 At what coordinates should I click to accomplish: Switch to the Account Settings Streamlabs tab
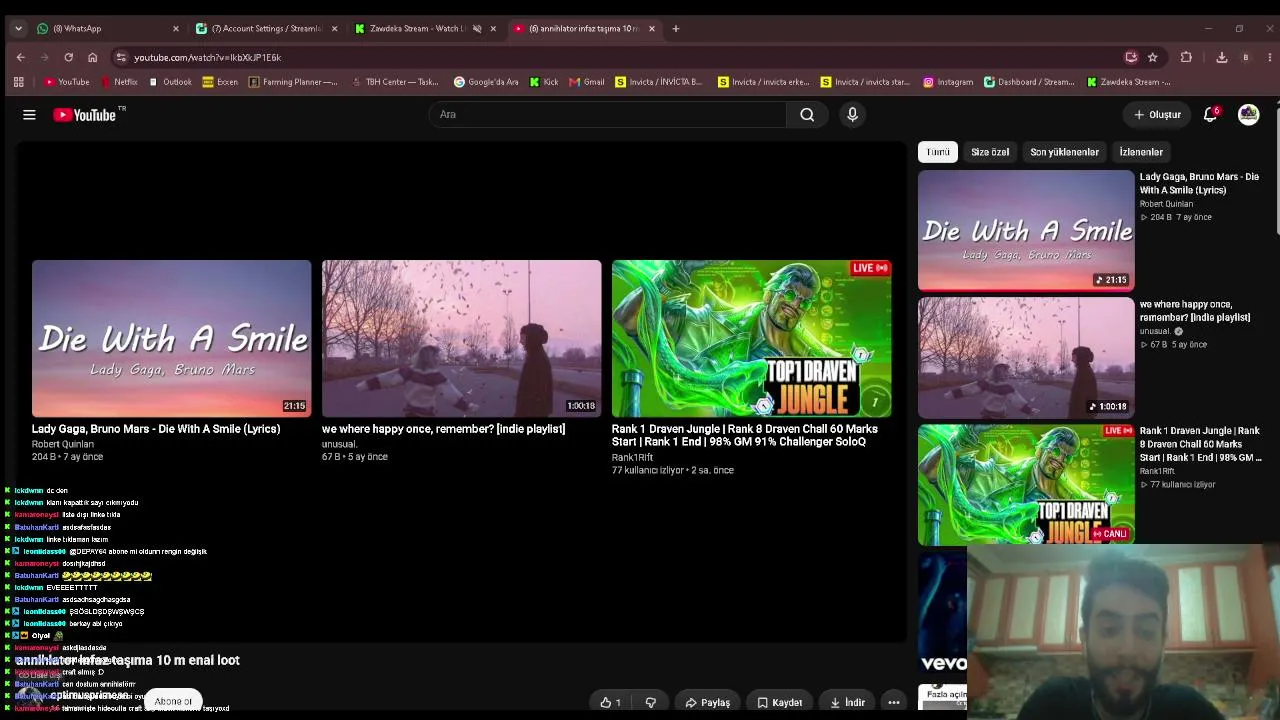coord(266,29)
